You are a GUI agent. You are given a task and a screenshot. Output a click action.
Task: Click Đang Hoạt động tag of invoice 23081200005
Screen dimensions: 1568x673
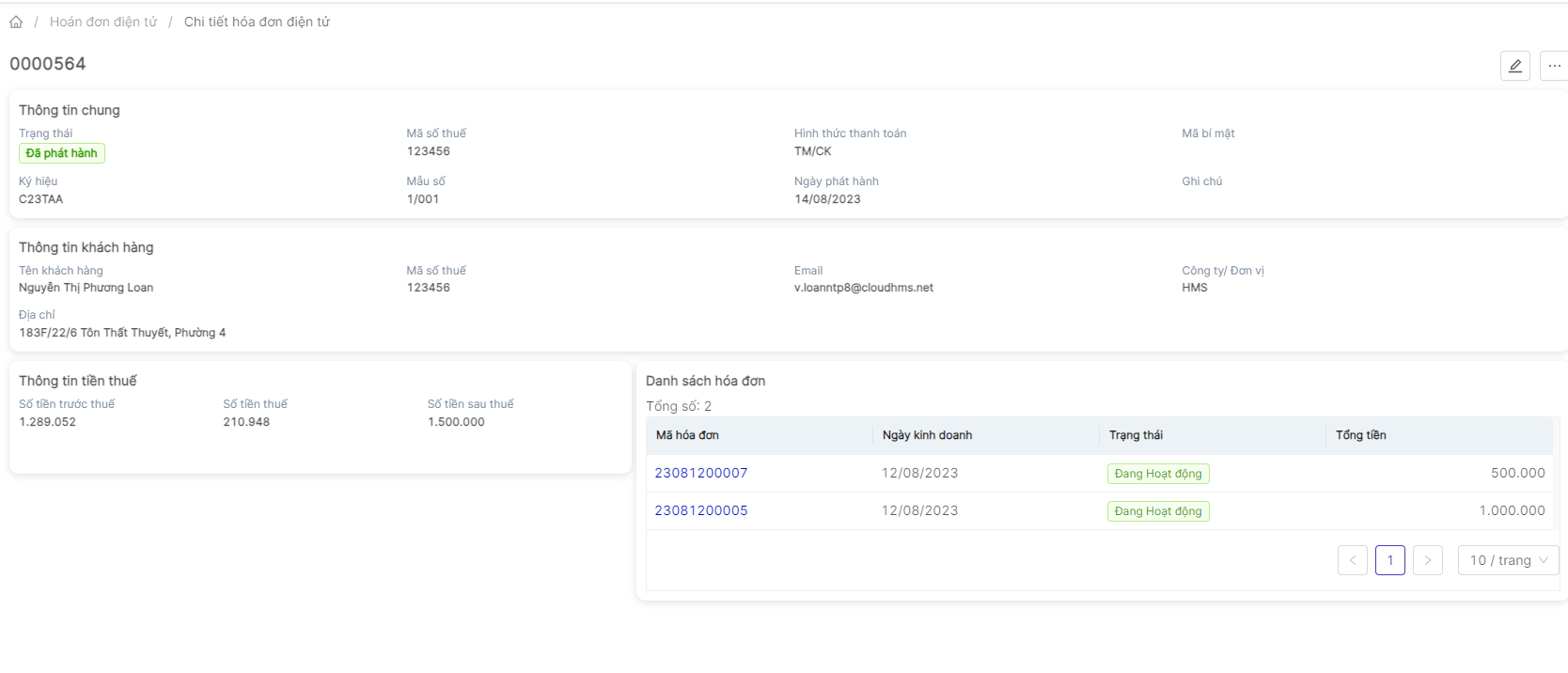[1158, 511]
